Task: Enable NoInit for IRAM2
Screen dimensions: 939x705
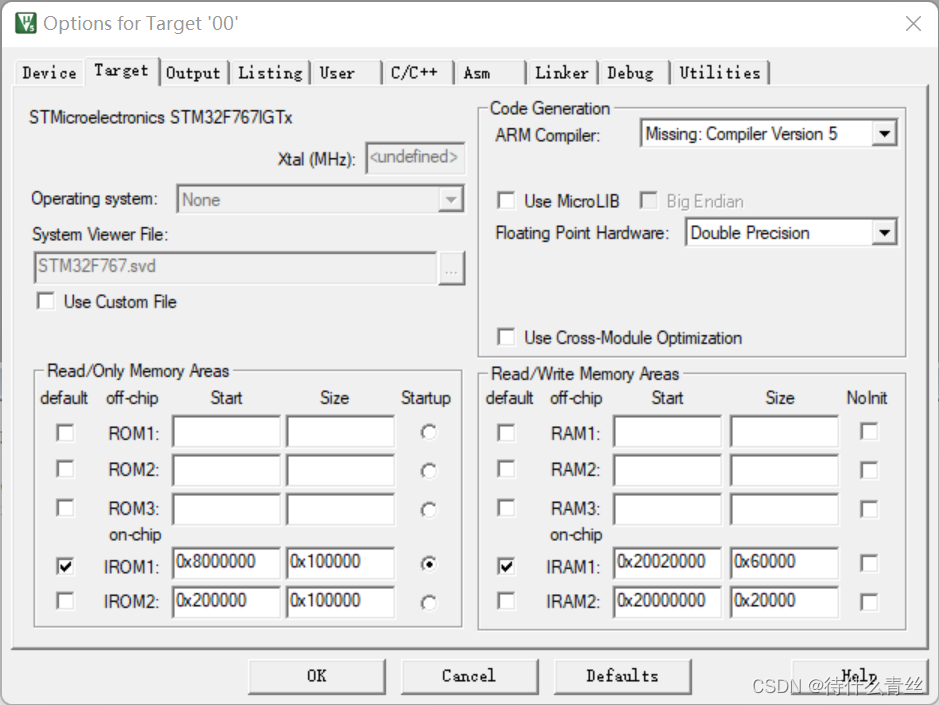Action: (x=869, y=602)
